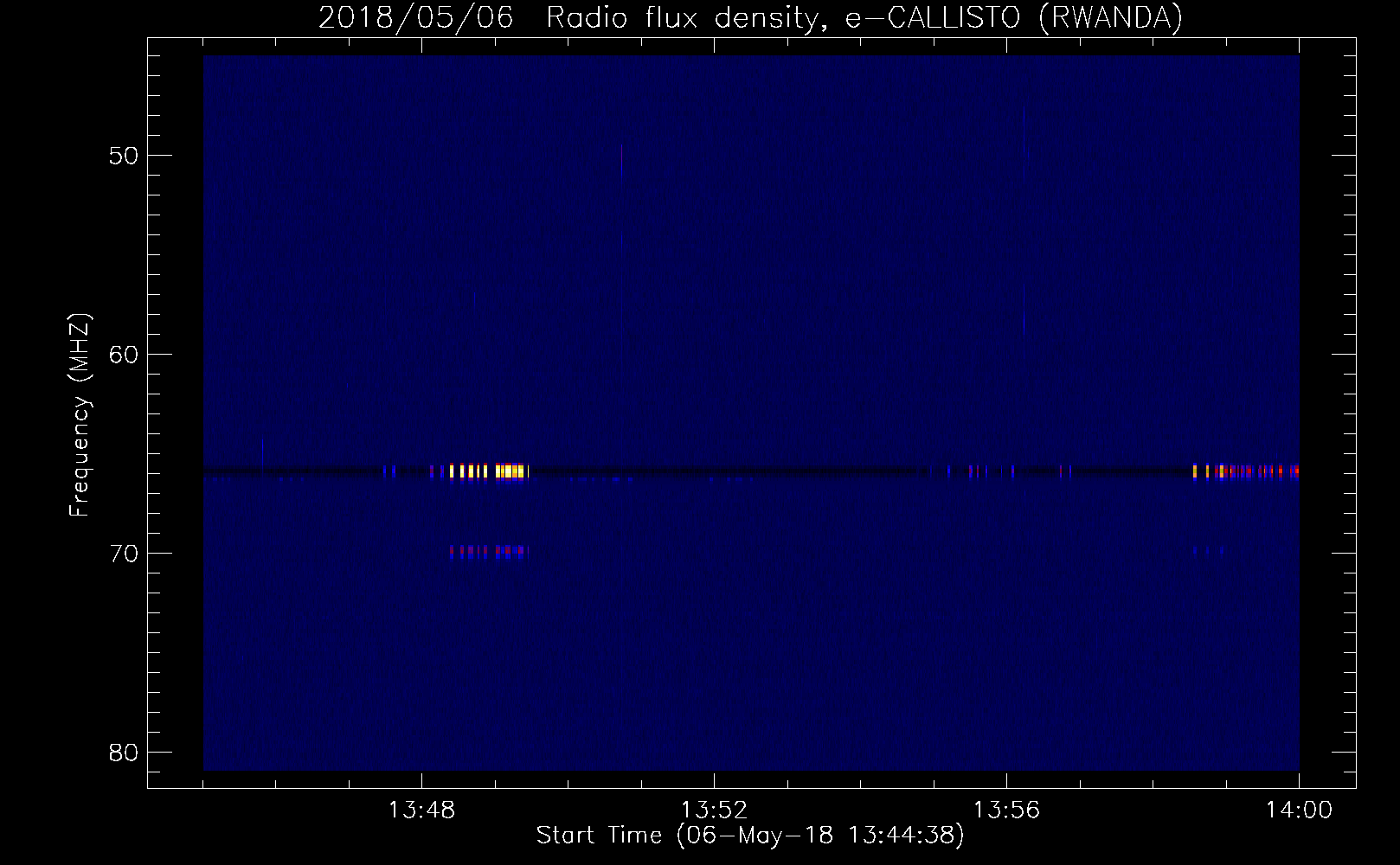Select the date '2018/05/06' in the title
This screenshot has width=1400, height=865.
[415, 17]
